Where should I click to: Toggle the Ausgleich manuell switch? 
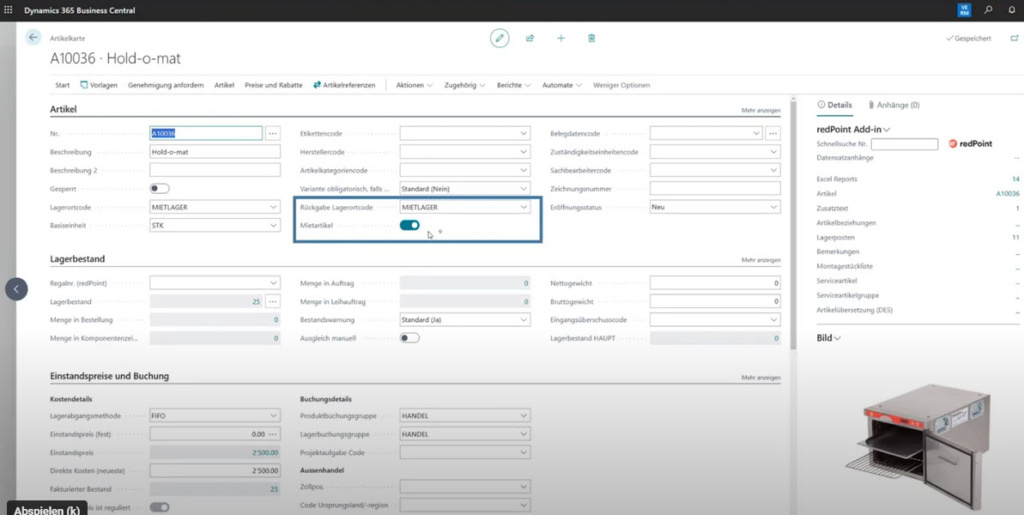click(409, 338)
